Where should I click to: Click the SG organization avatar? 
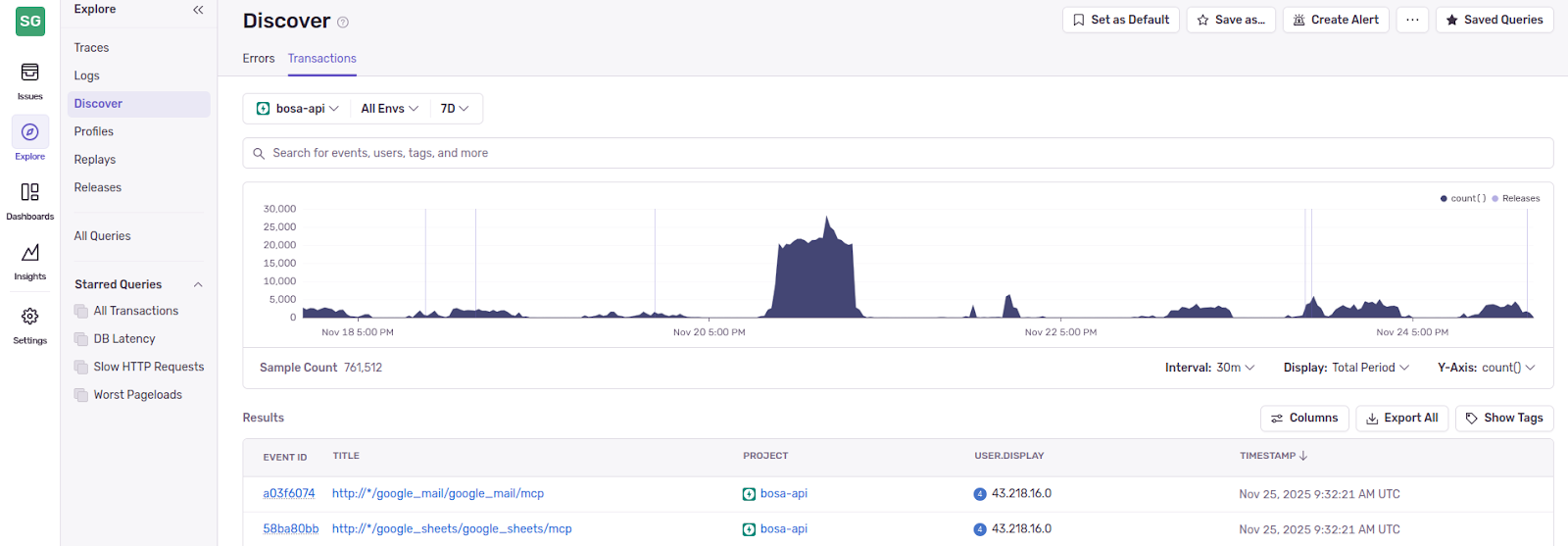[x=30, y=21]
